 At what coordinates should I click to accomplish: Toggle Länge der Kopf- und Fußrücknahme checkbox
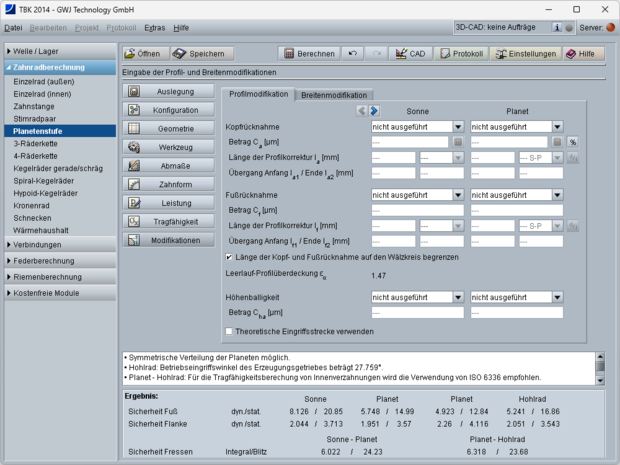(230, 257)
